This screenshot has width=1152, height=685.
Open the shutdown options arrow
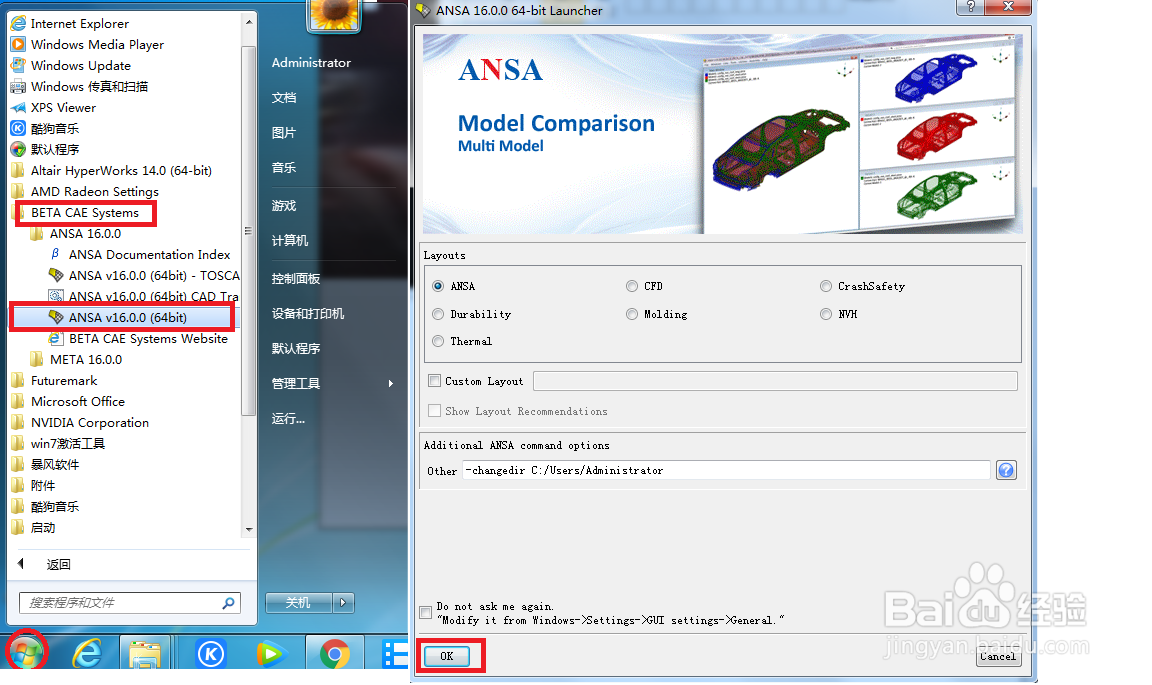click(343, 603)
